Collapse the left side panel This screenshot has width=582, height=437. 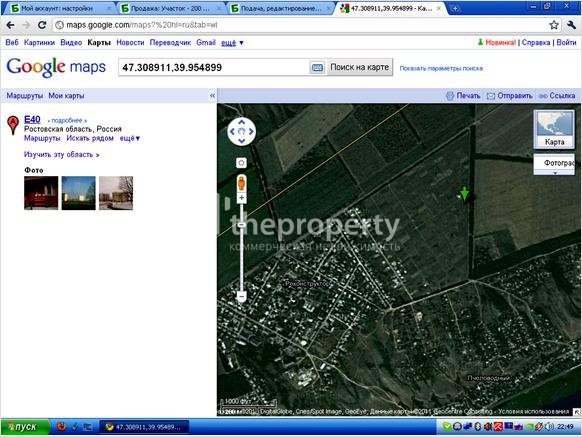[x=212, y=95]
